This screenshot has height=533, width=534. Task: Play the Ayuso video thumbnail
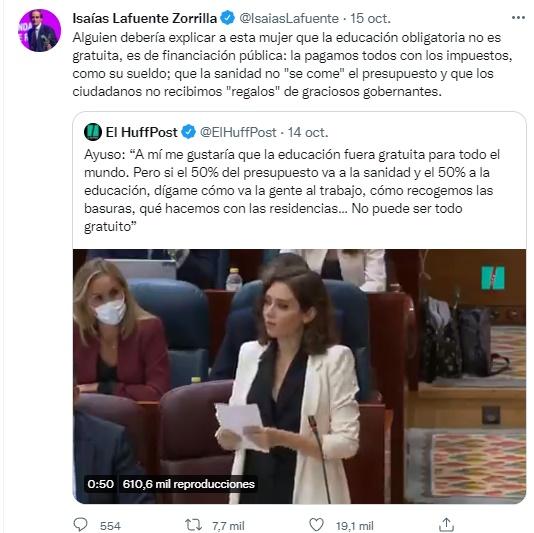pyautogui.click(x=299, y=376)
